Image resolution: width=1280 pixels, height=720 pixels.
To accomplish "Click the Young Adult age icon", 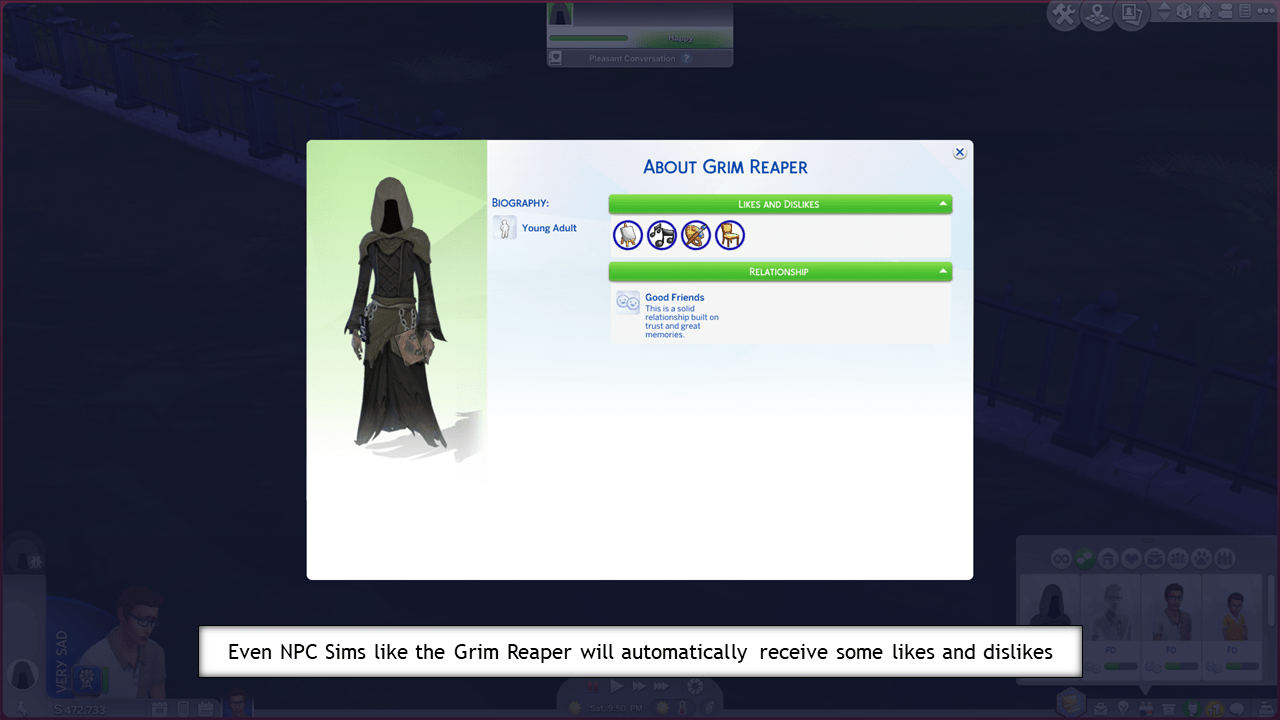I will (505, 228).
